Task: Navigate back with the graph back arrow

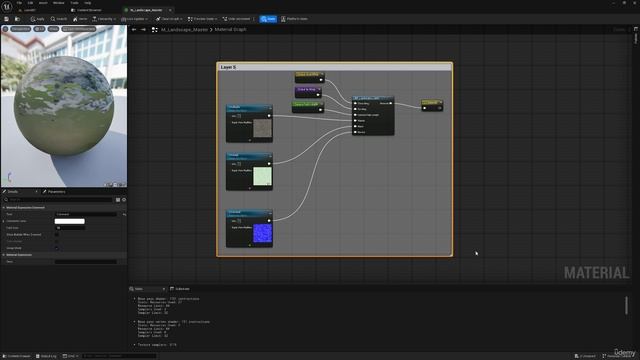Action: pyautogui.click(x=134, y=29)
